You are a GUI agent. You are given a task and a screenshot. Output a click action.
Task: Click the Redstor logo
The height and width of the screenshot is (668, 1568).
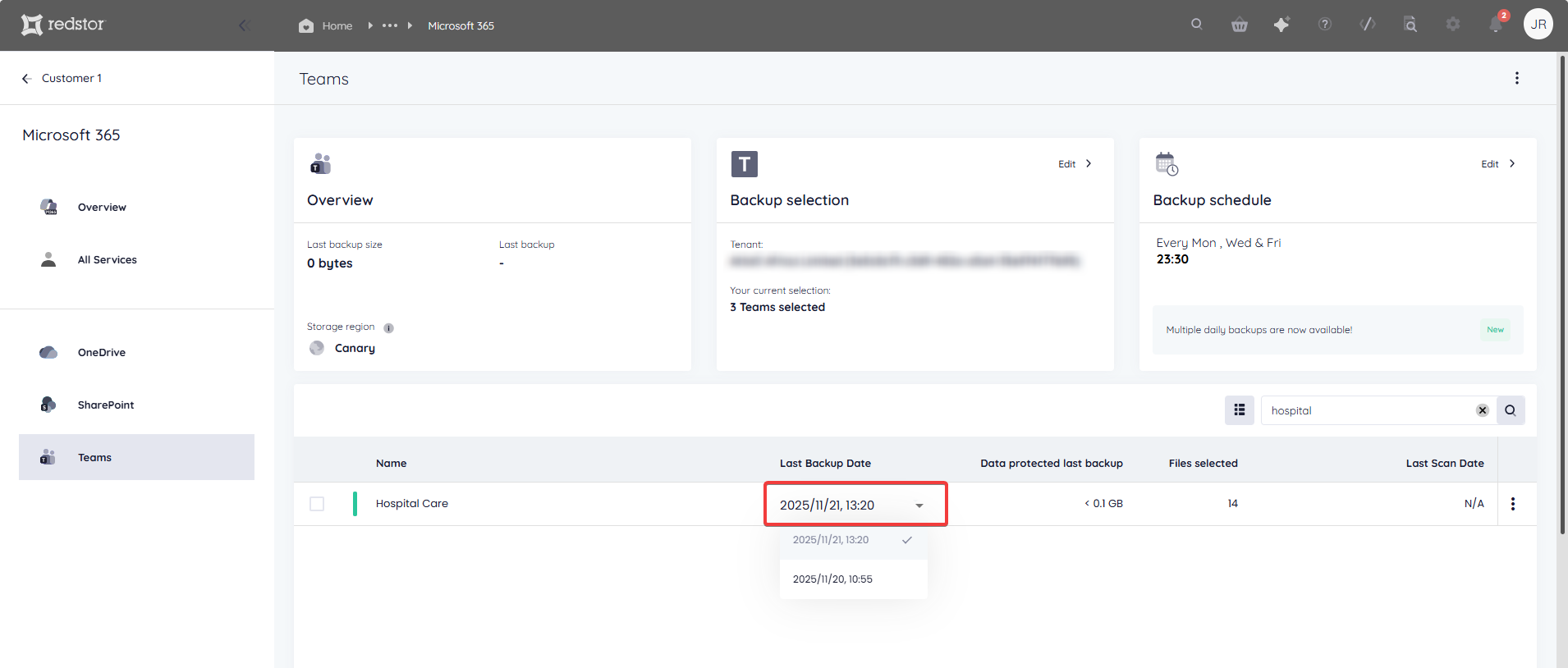[63, 25]
